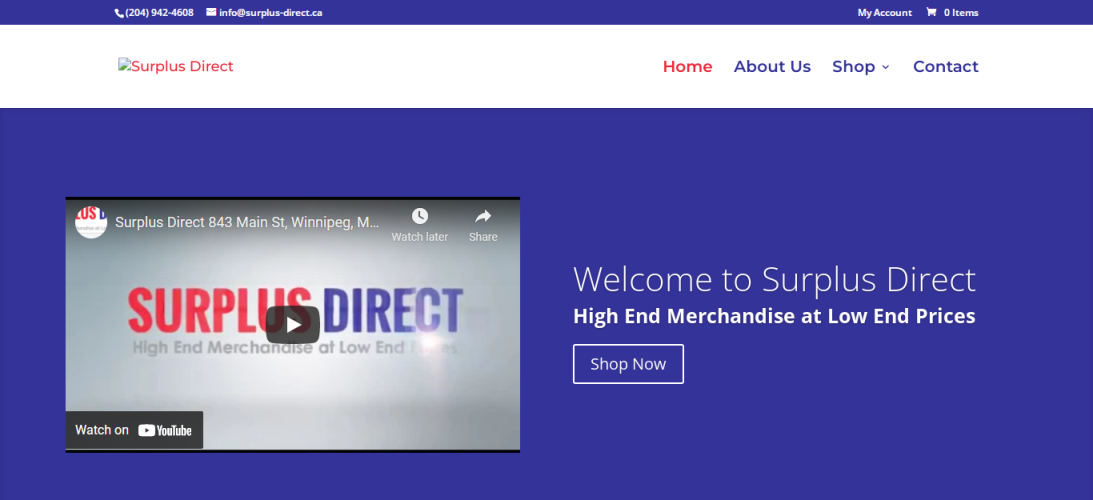Viewport: 1093px width, 500px height.
Task: Open the Contact page
Action: click(x=946, y=66)
